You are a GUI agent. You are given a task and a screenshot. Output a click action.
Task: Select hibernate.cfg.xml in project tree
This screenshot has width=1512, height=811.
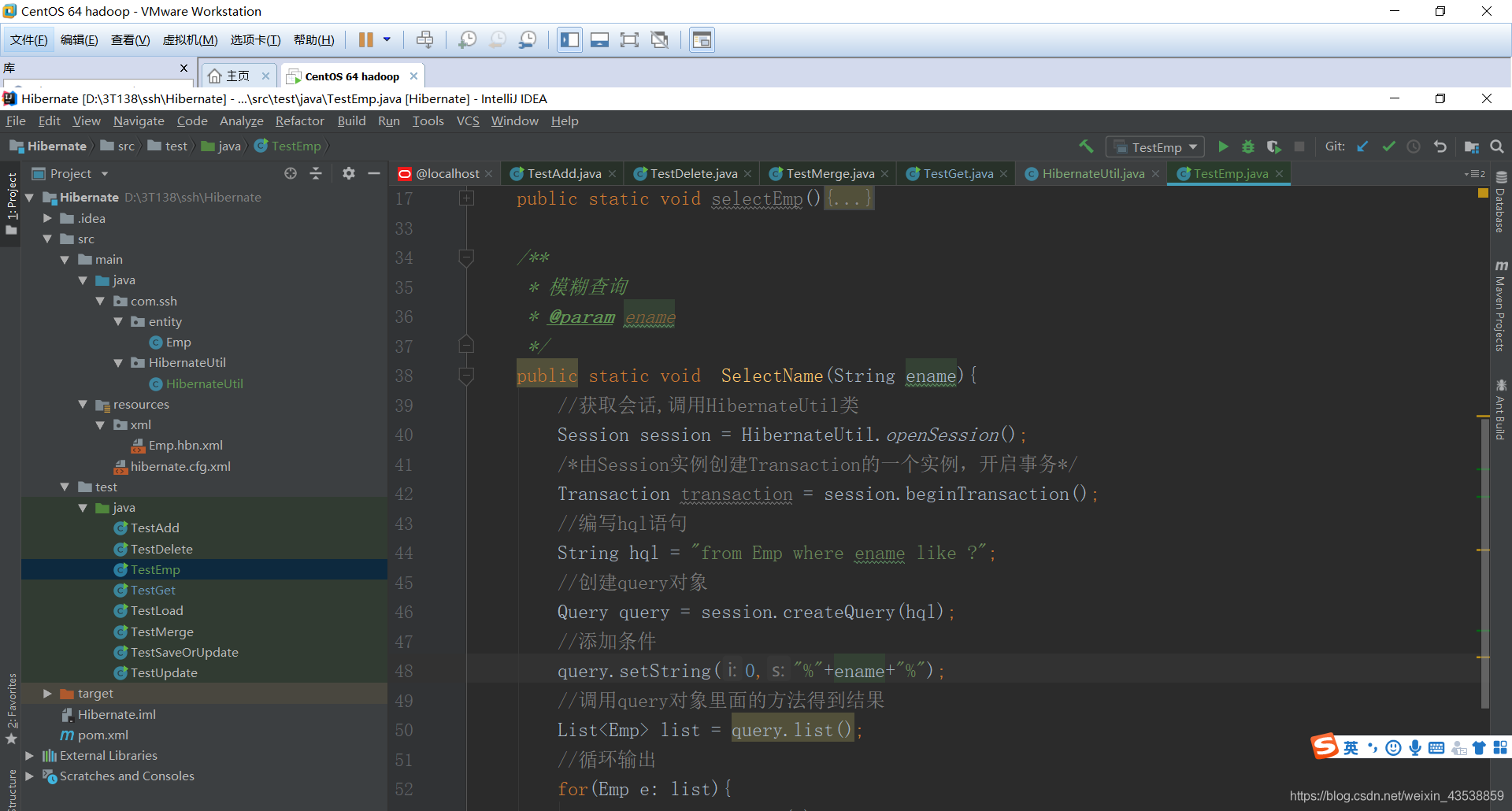[x=180, y=466]
